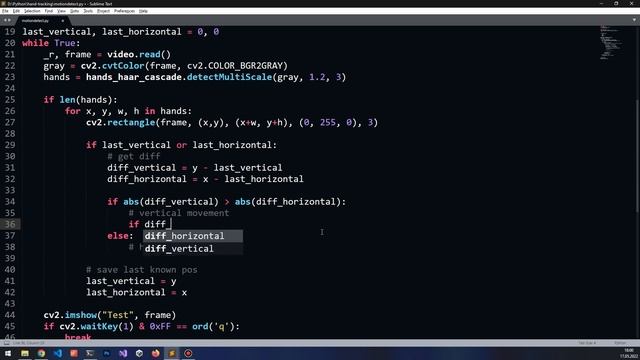Image resolution: width=640 pixels, height=360 pixels.
Task: Open the screen recorder taskbar icon
Action: click(x=188, y=353)
